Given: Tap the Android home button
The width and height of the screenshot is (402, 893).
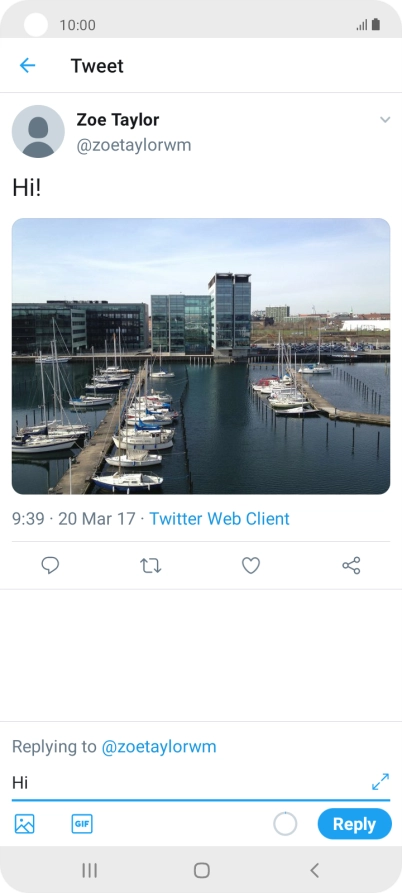Looking at the screenshot, I should [x=202, y=870].
